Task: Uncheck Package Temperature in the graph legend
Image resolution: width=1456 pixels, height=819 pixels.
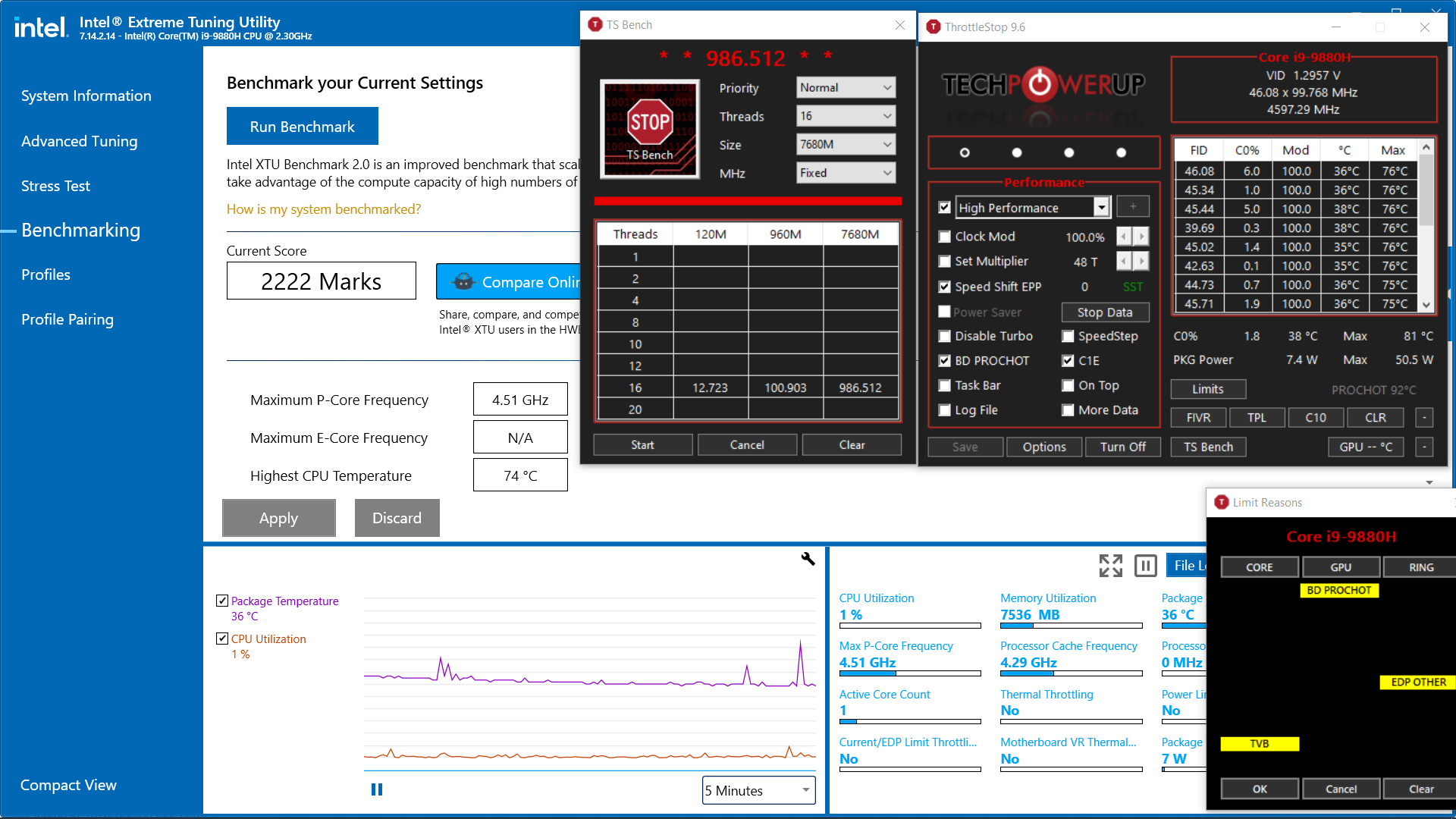Action: pyautogui.click(x=222, y=601)
